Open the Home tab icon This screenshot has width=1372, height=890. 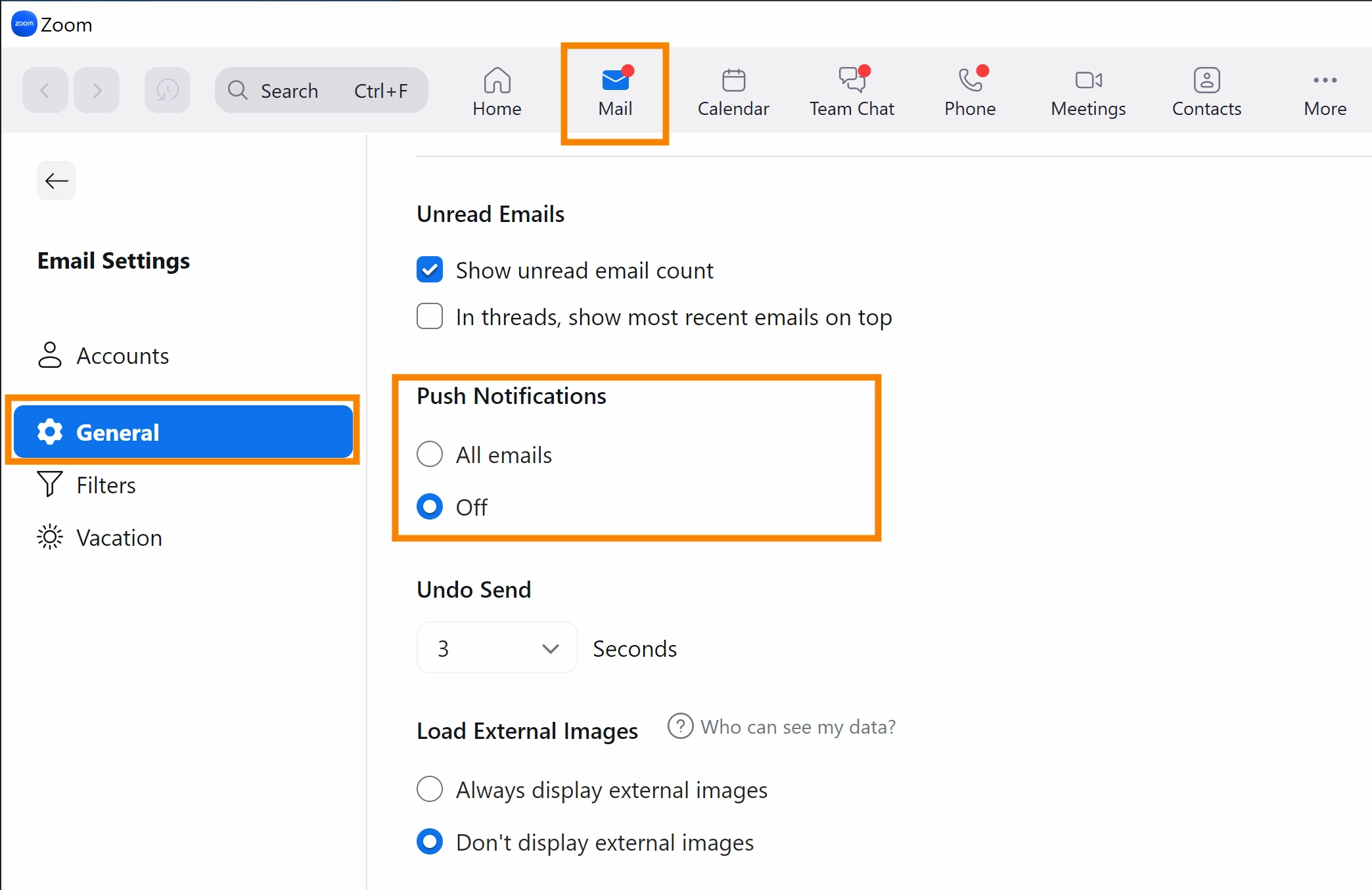pyautogui.click(x=497, y=81)
